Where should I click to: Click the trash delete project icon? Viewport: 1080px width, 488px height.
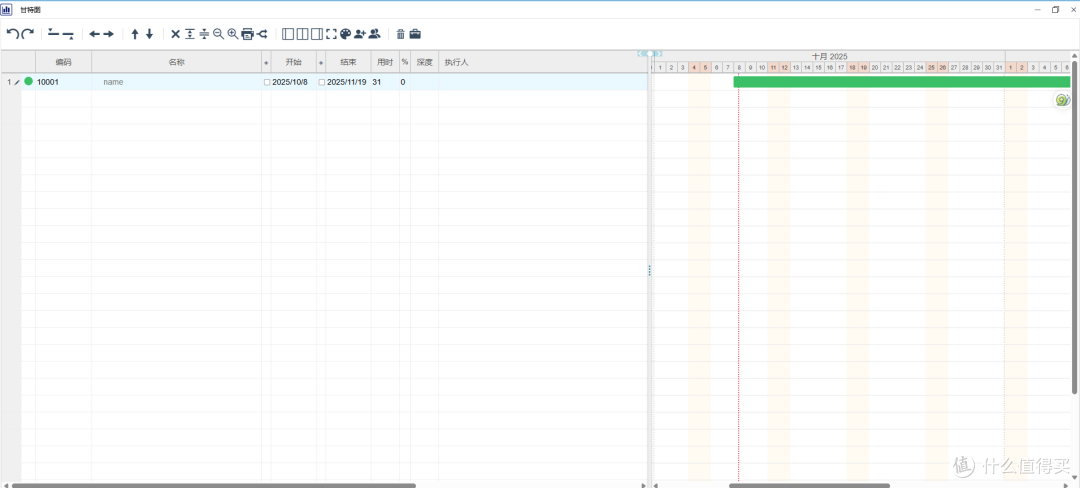pos(401,34)
